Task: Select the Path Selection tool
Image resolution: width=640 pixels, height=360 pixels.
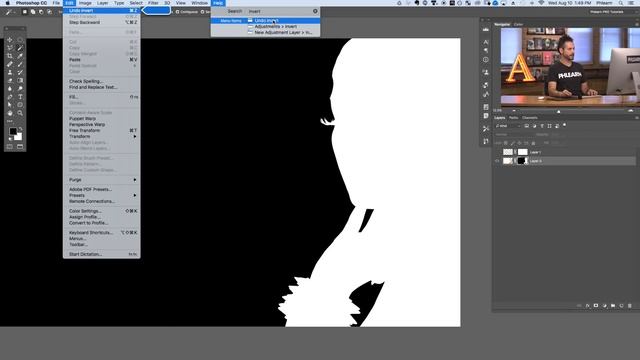Action: click(10, 105)
